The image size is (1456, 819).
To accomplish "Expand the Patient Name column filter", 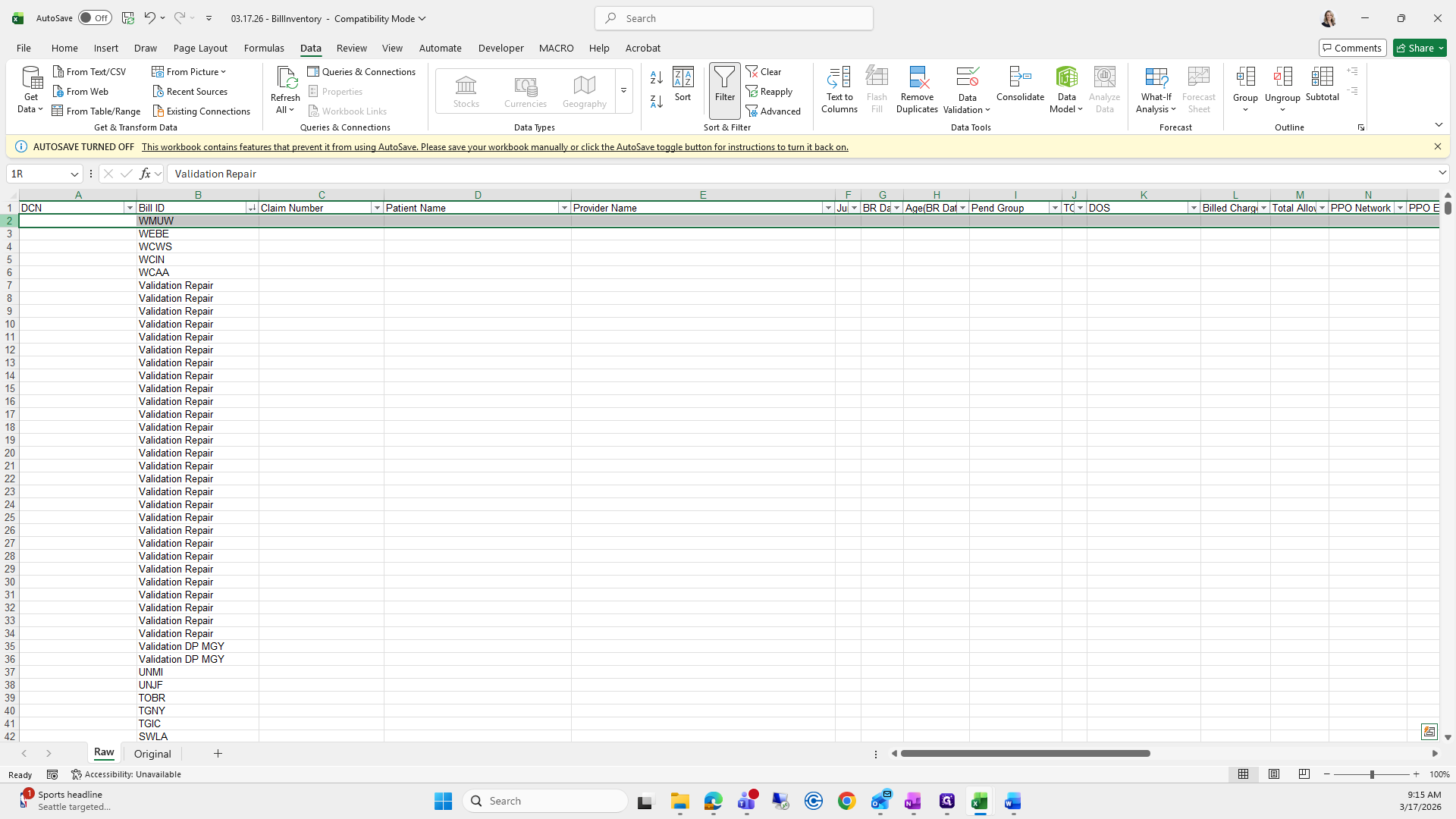I will [x=563, y=208].
